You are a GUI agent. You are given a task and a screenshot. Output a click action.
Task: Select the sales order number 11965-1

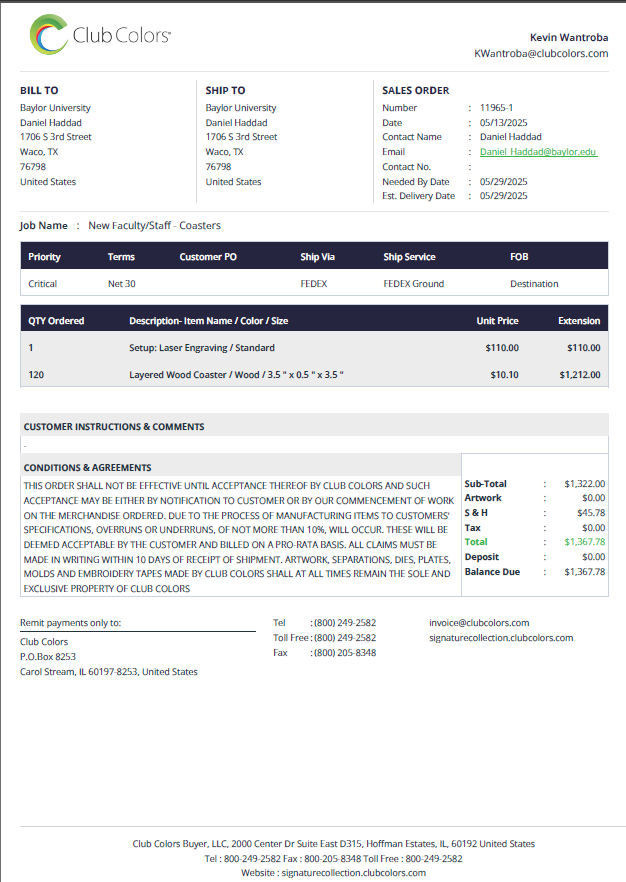tap(496, 107)
